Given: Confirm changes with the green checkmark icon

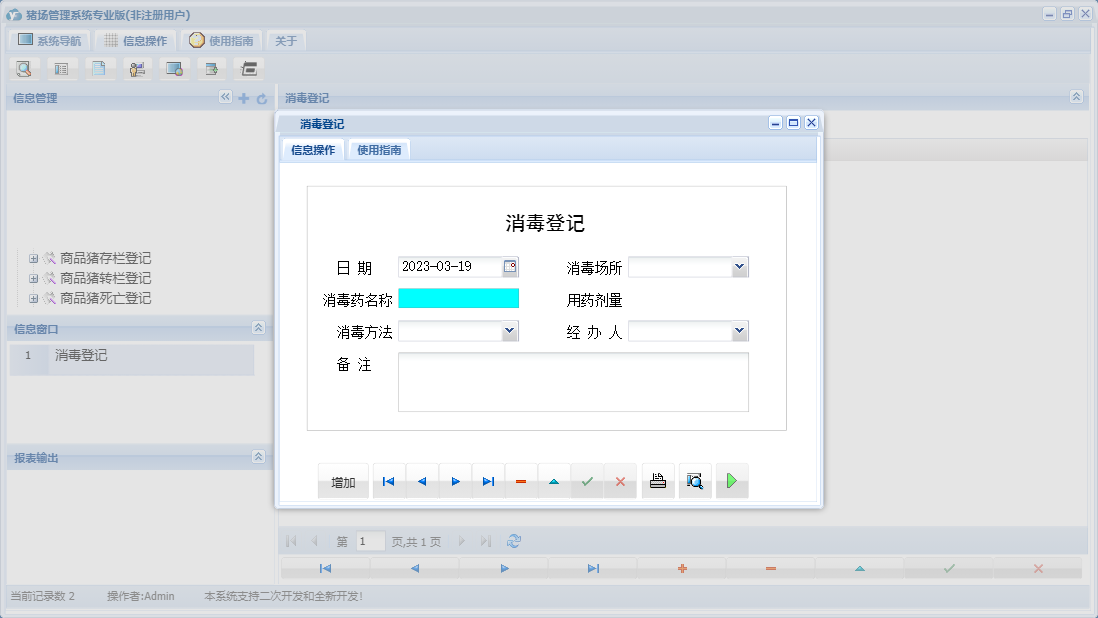Looking at the screenshot, I should (586, 481).
